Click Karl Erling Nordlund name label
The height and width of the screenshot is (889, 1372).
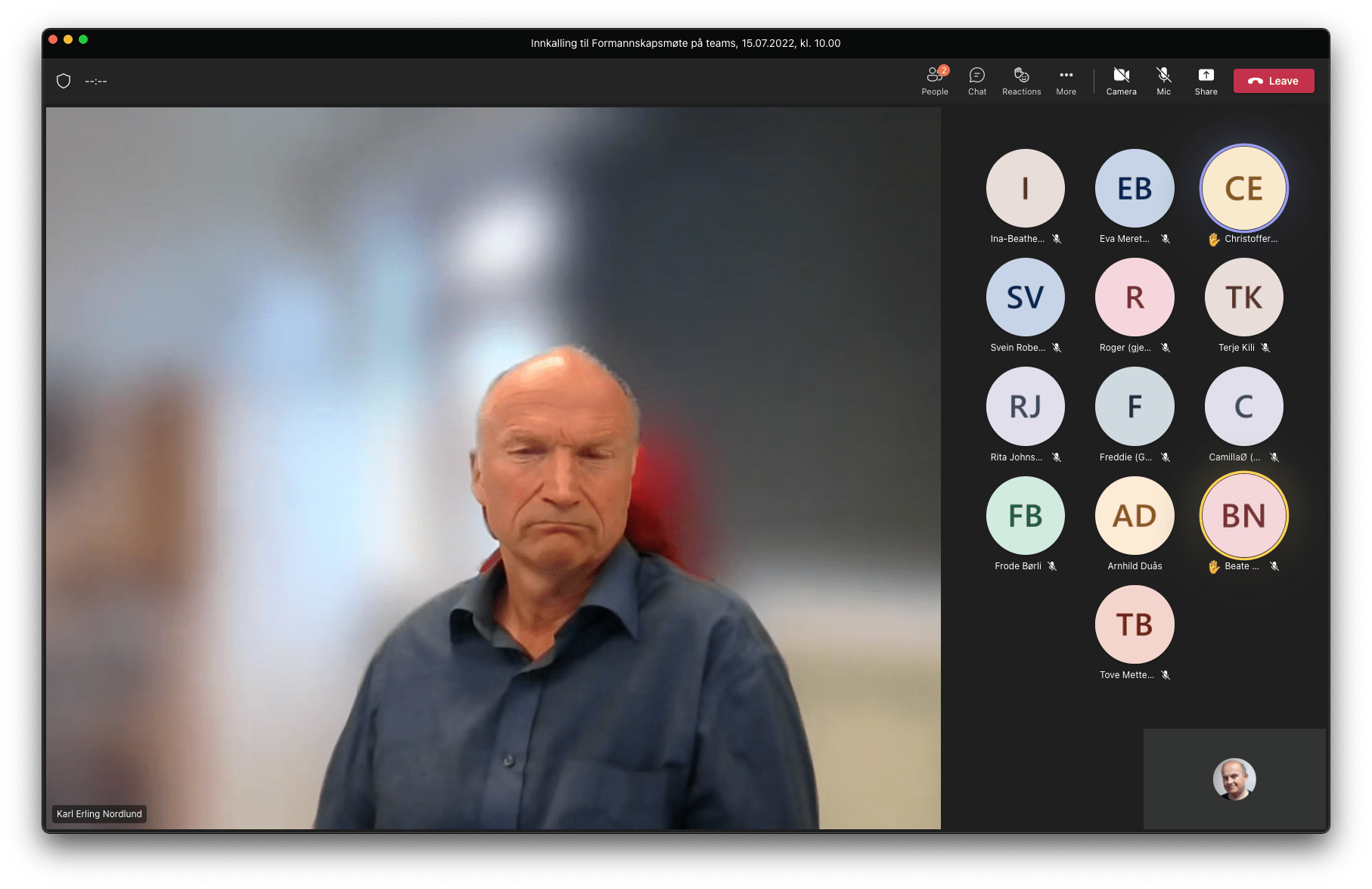click(99, 814)
